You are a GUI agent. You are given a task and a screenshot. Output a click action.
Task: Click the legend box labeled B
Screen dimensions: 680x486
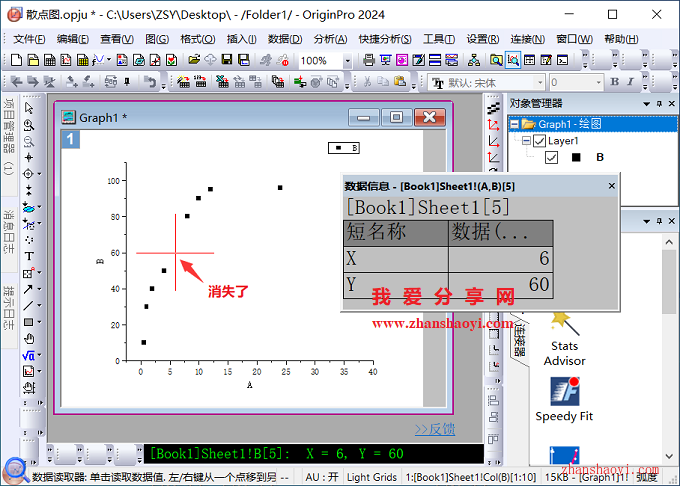click(343, 148)
